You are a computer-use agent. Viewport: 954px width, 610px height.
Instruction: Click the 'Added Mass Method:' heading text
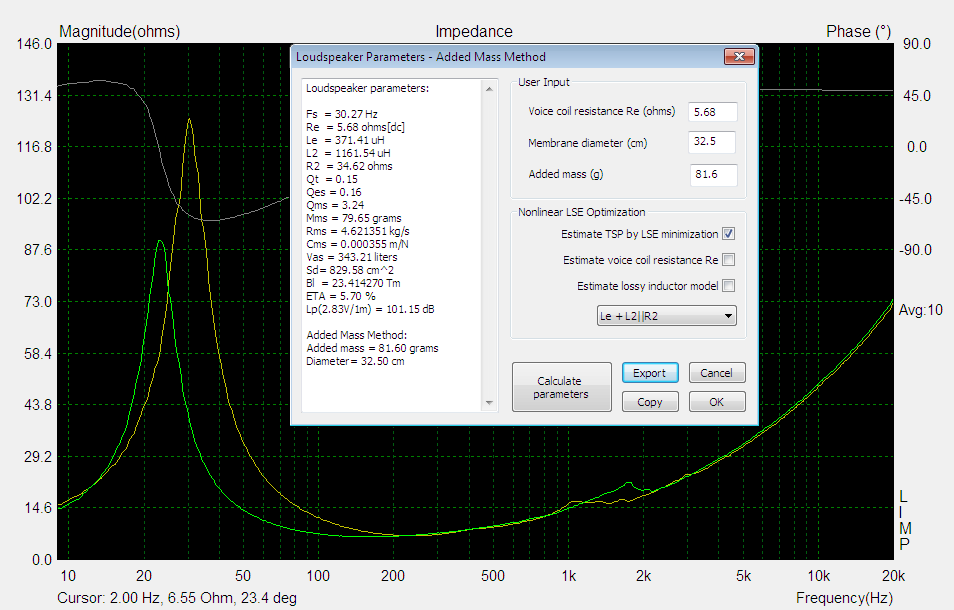pos(357,335)
